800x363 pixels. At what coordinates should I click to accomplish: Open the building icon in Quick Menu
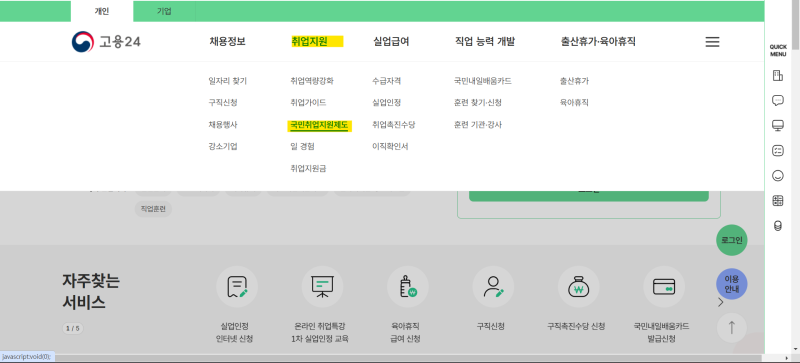coord(778,76)
